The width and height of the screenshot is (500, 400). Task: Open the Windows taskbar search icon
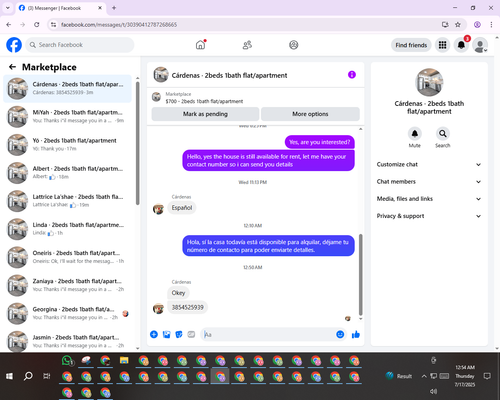point(28,376)
